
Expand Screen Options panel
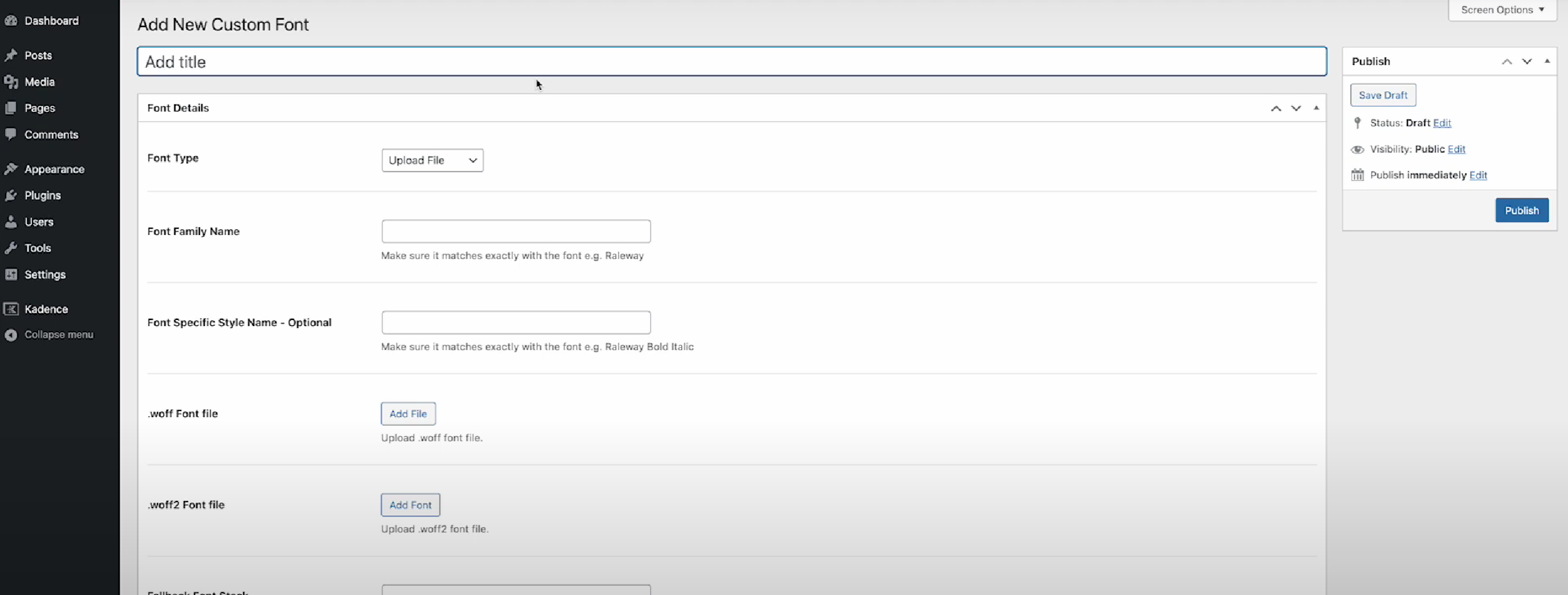click(1502, 10)
